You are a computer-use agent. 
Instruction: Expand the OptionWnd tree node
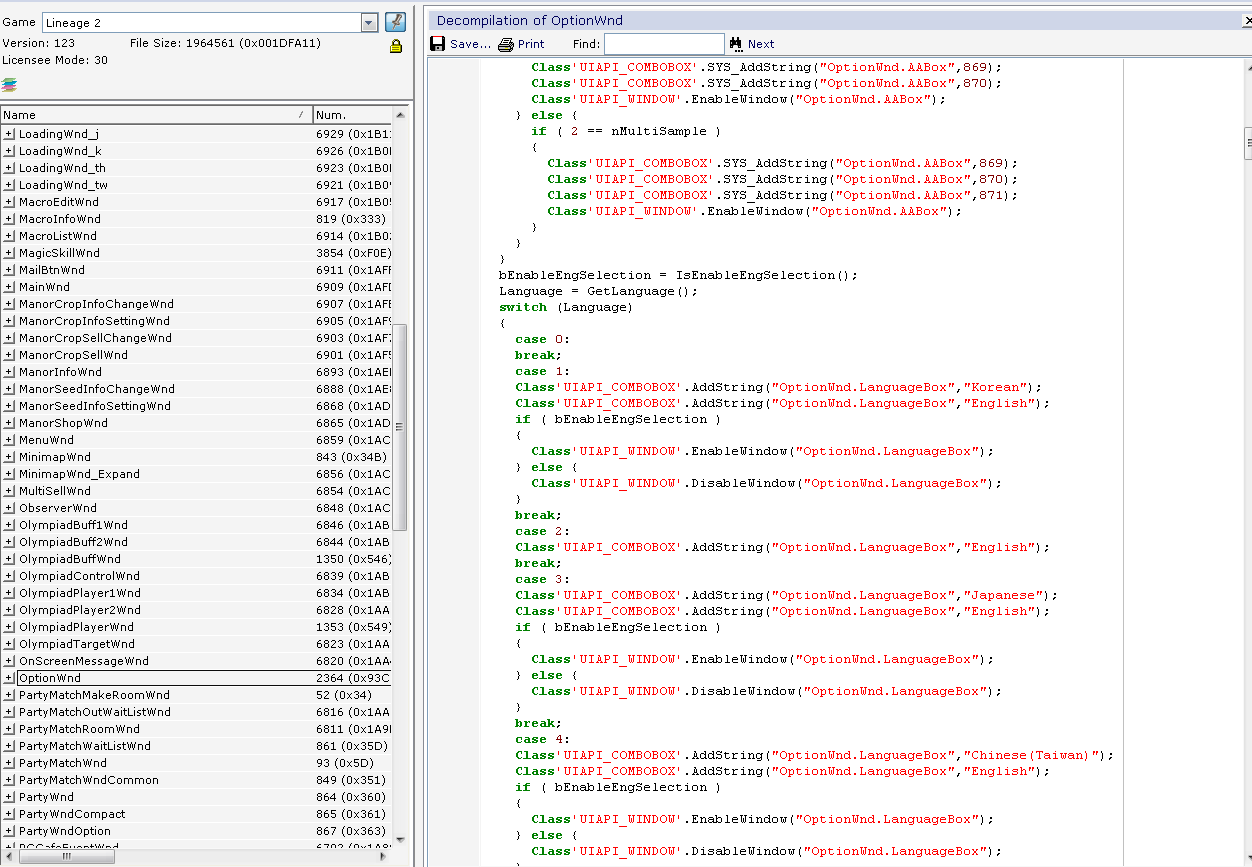(9, 678)
